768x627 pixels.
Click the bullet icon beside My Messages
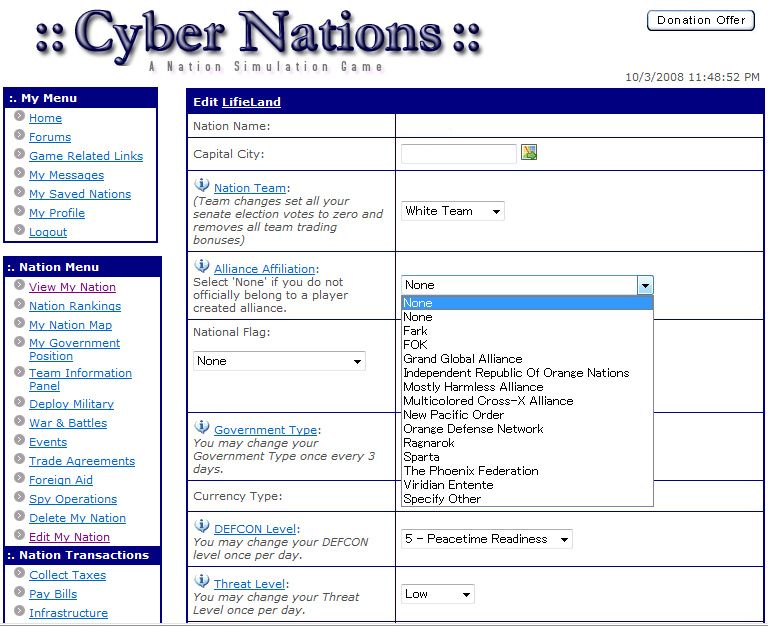coord(19,173)
